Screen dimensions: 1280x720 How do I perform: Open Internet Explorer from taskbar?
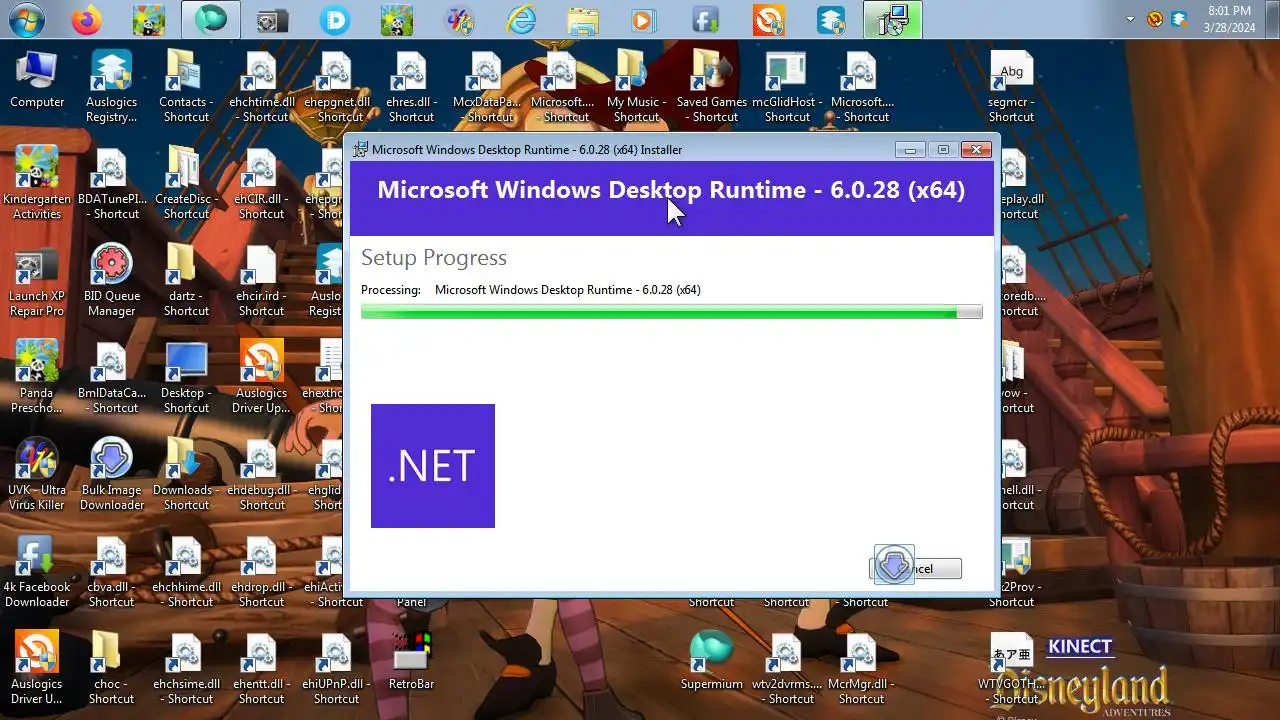521,19
